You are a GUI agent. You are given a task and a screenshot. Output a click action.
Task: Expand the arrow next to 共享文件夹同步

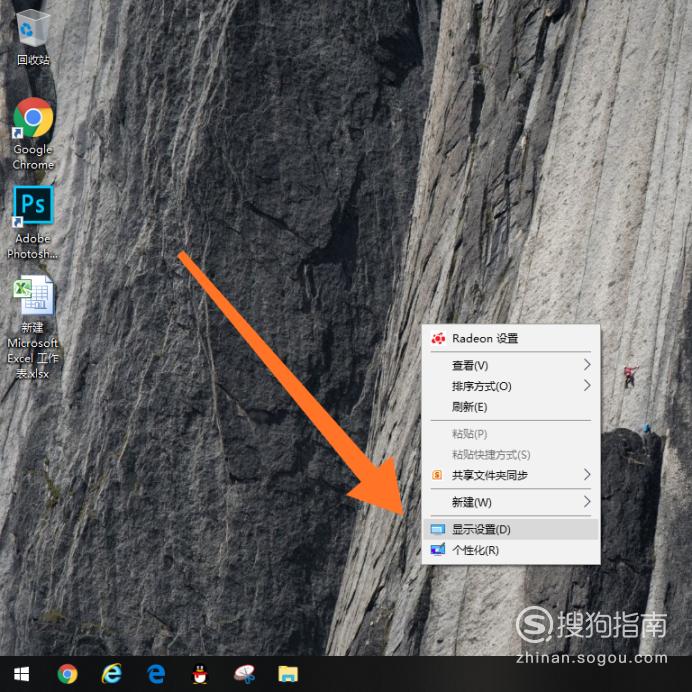point(587,474)
